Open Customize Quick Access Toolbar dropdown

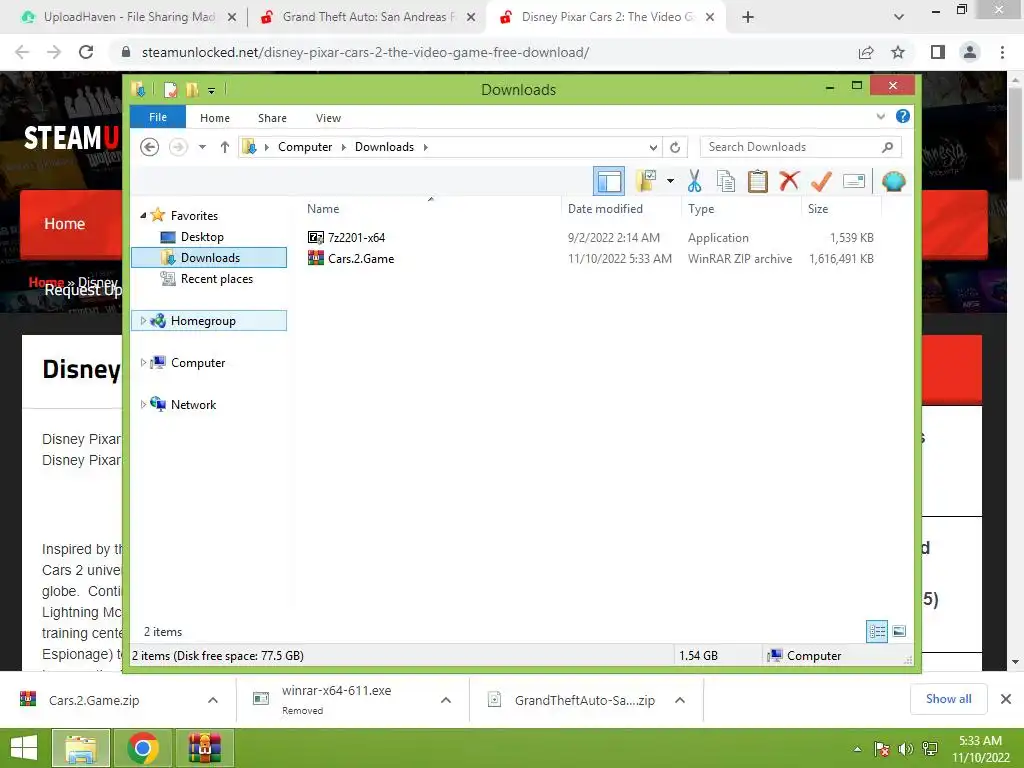pos(212,90)
